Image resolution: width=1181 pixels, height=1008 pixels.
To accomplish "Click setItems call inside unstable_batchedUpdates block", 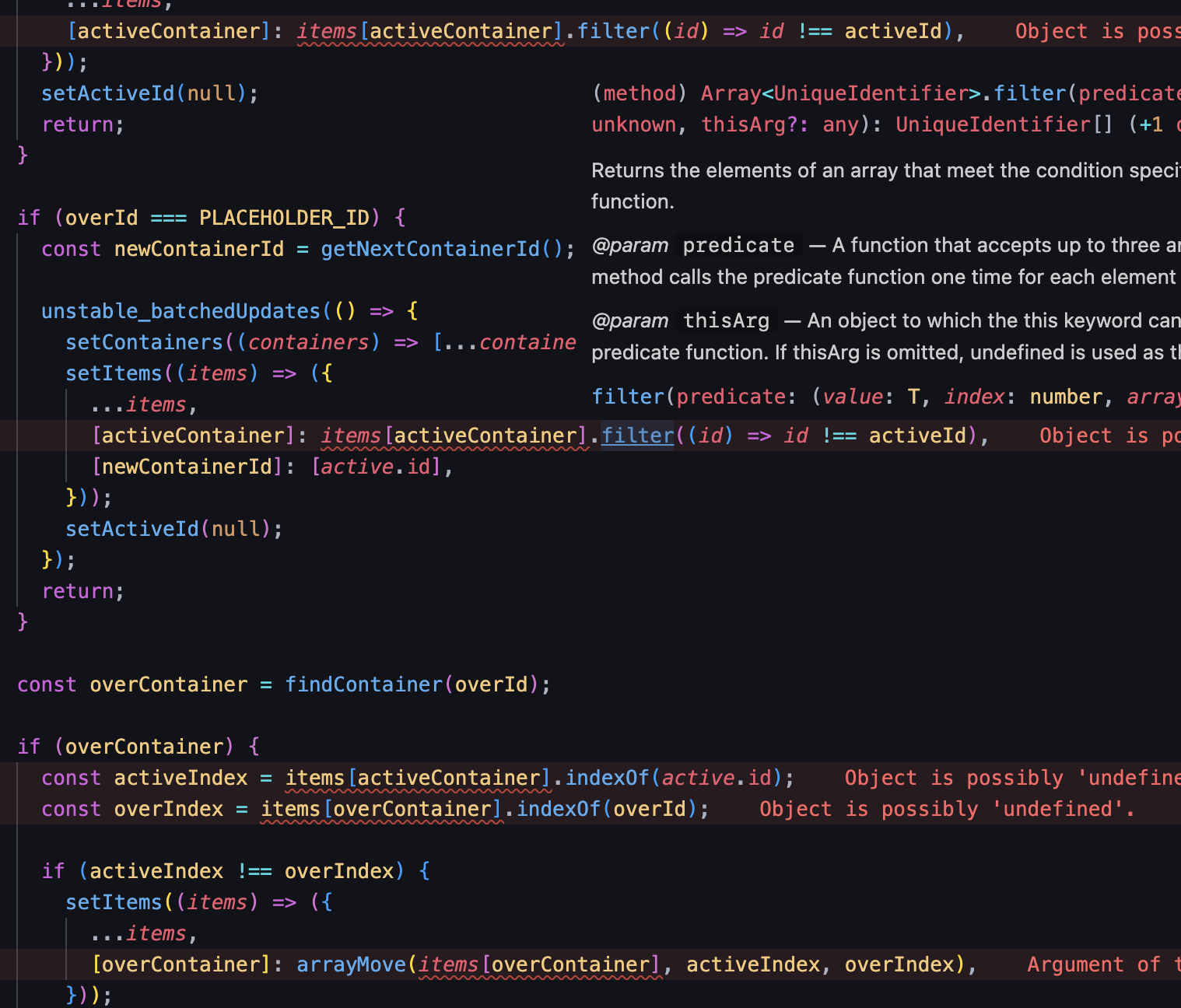I will [x=114, y=373].
